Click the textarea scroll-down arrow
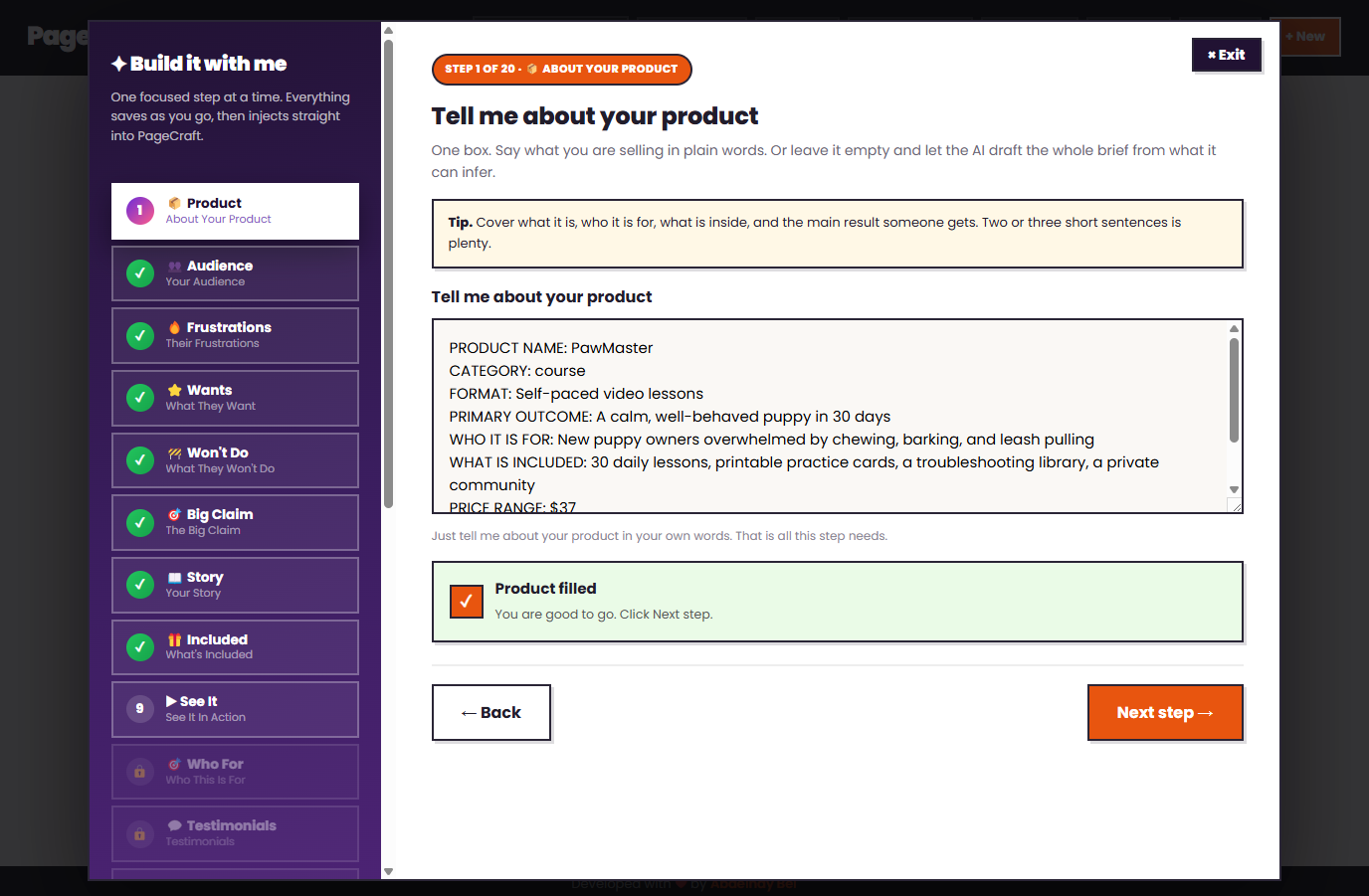The width and height of the screenshot is (1369, 896). [x=1234, y=489]
